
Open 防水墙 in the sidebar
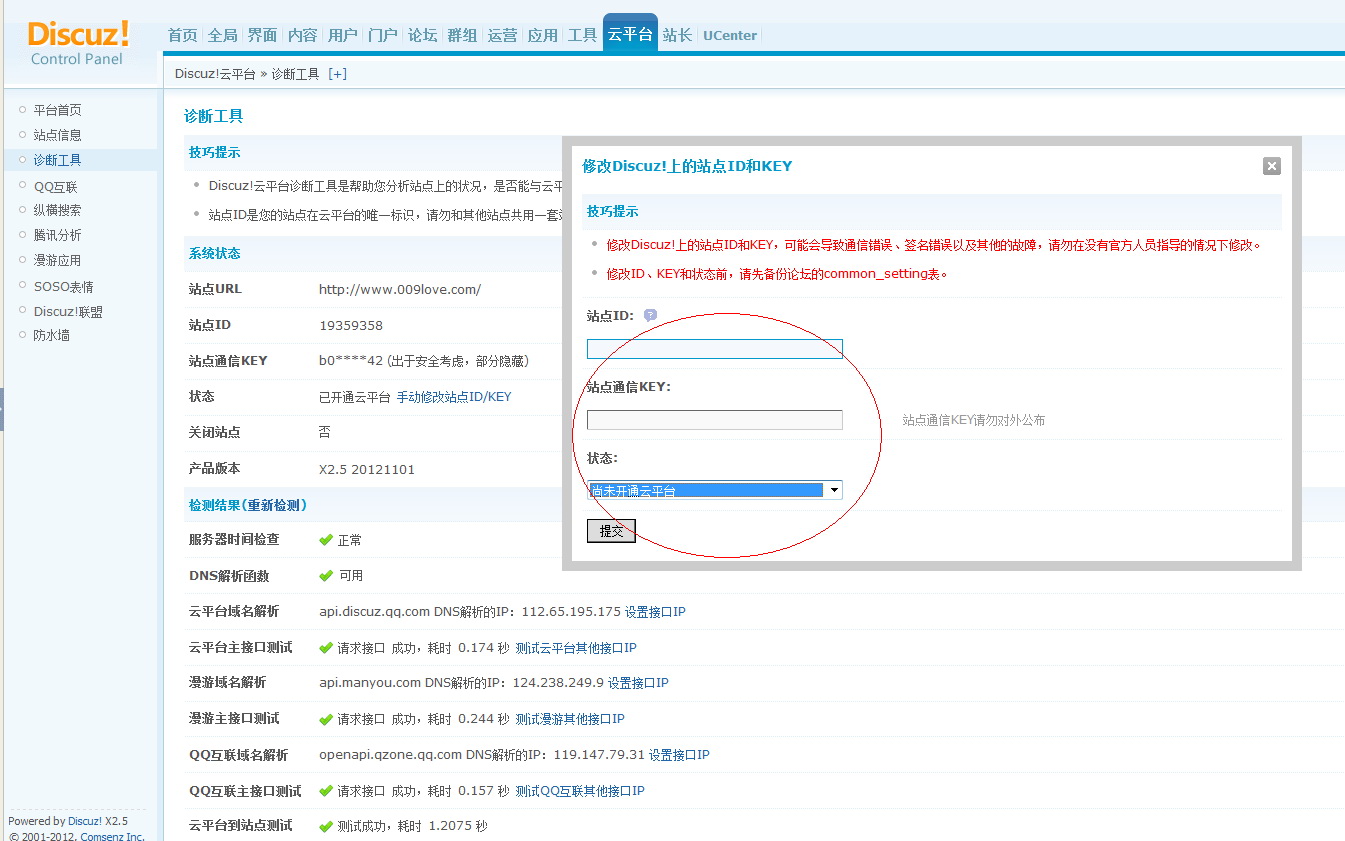(x=51, y=335)
